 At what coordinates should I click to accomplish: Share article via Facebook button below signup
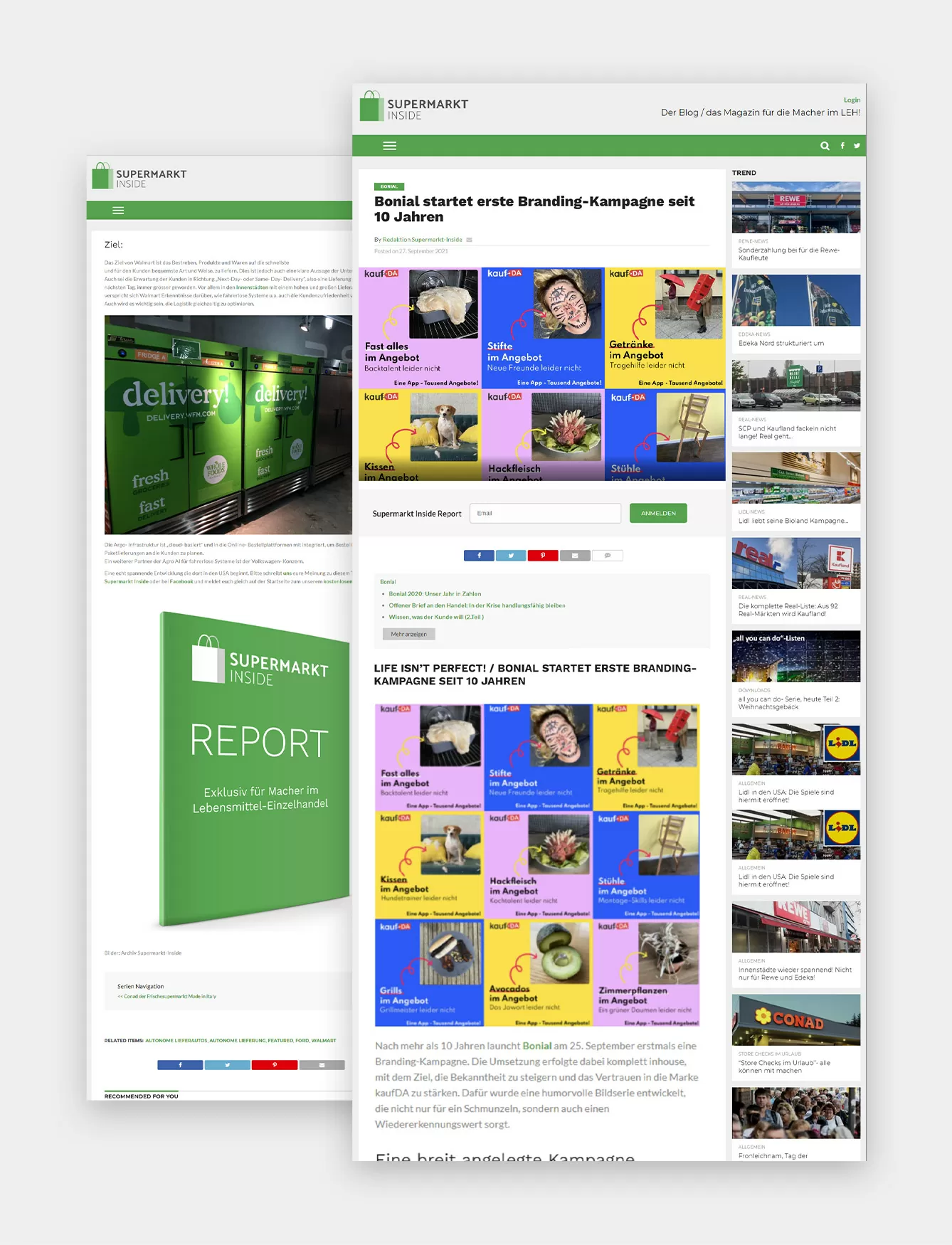pyautogui.click(x=479, y=556)
